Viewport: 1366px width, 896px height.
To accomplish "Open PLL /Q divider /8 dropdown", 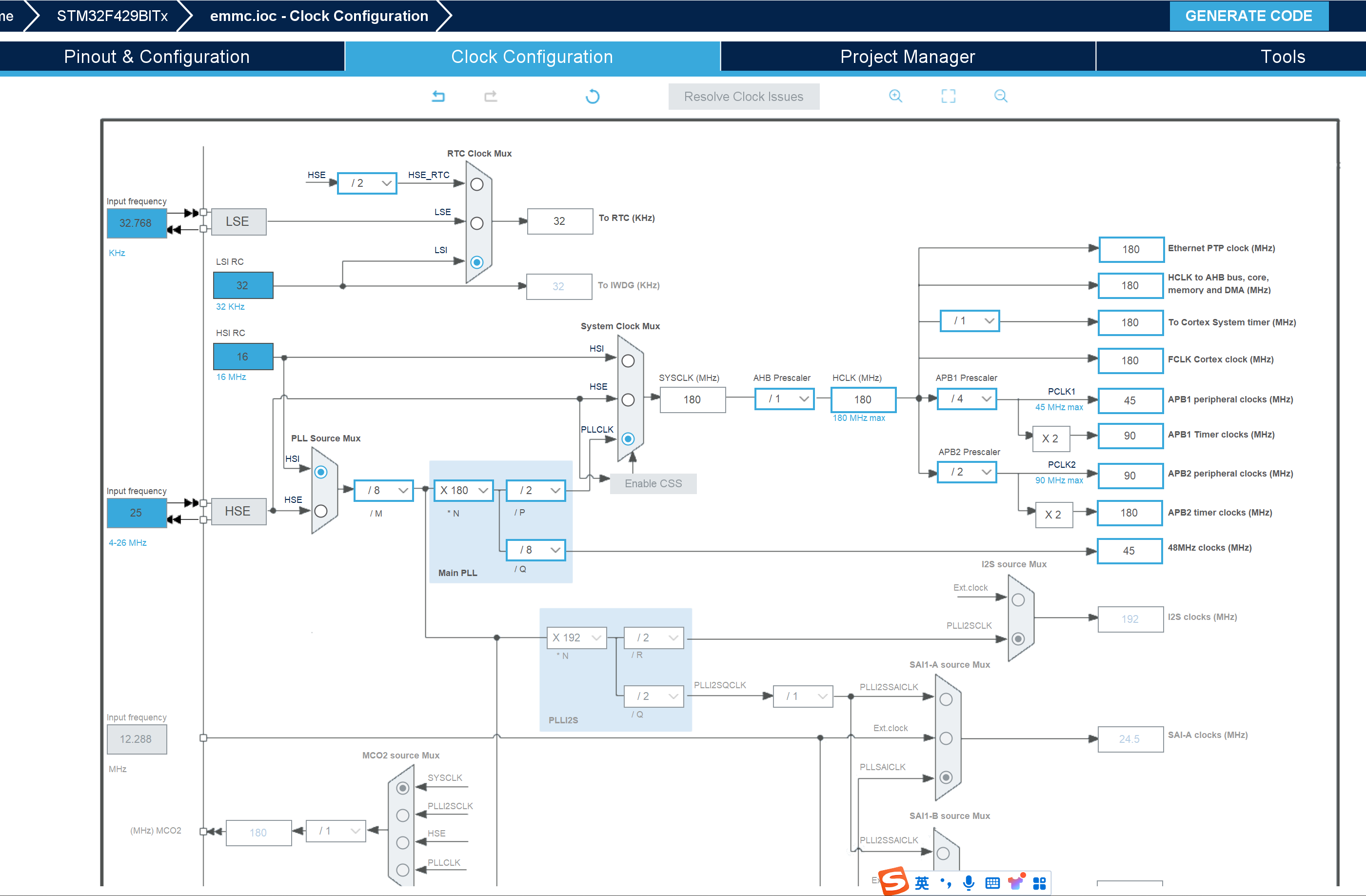I will (535, 550).
